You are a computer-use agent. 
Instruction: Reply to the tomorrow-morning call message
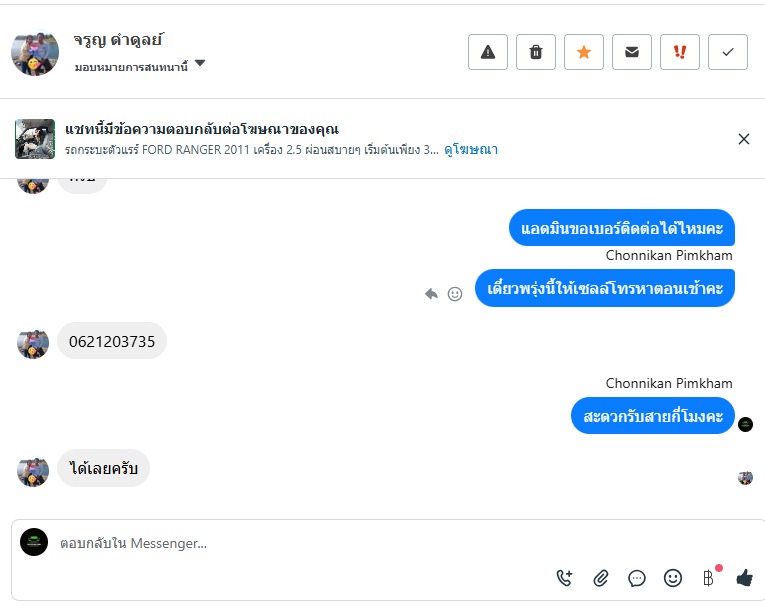431,294
